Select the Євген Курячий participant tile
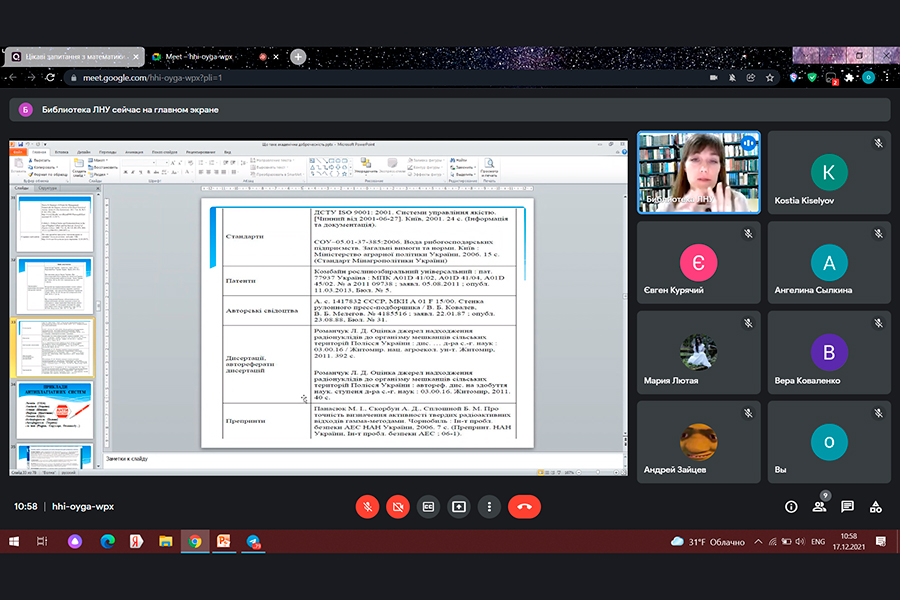This screenshot has height=600, width=900. tap(699, 262)
